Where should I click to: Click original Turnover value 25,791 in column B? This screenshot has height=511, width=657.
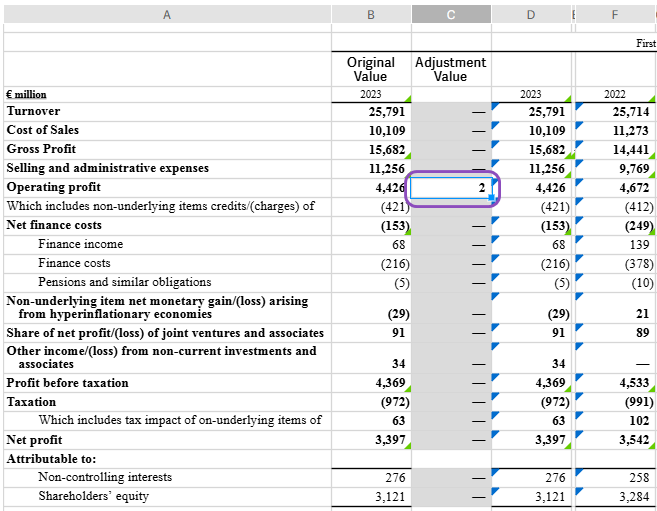[387, 112]
